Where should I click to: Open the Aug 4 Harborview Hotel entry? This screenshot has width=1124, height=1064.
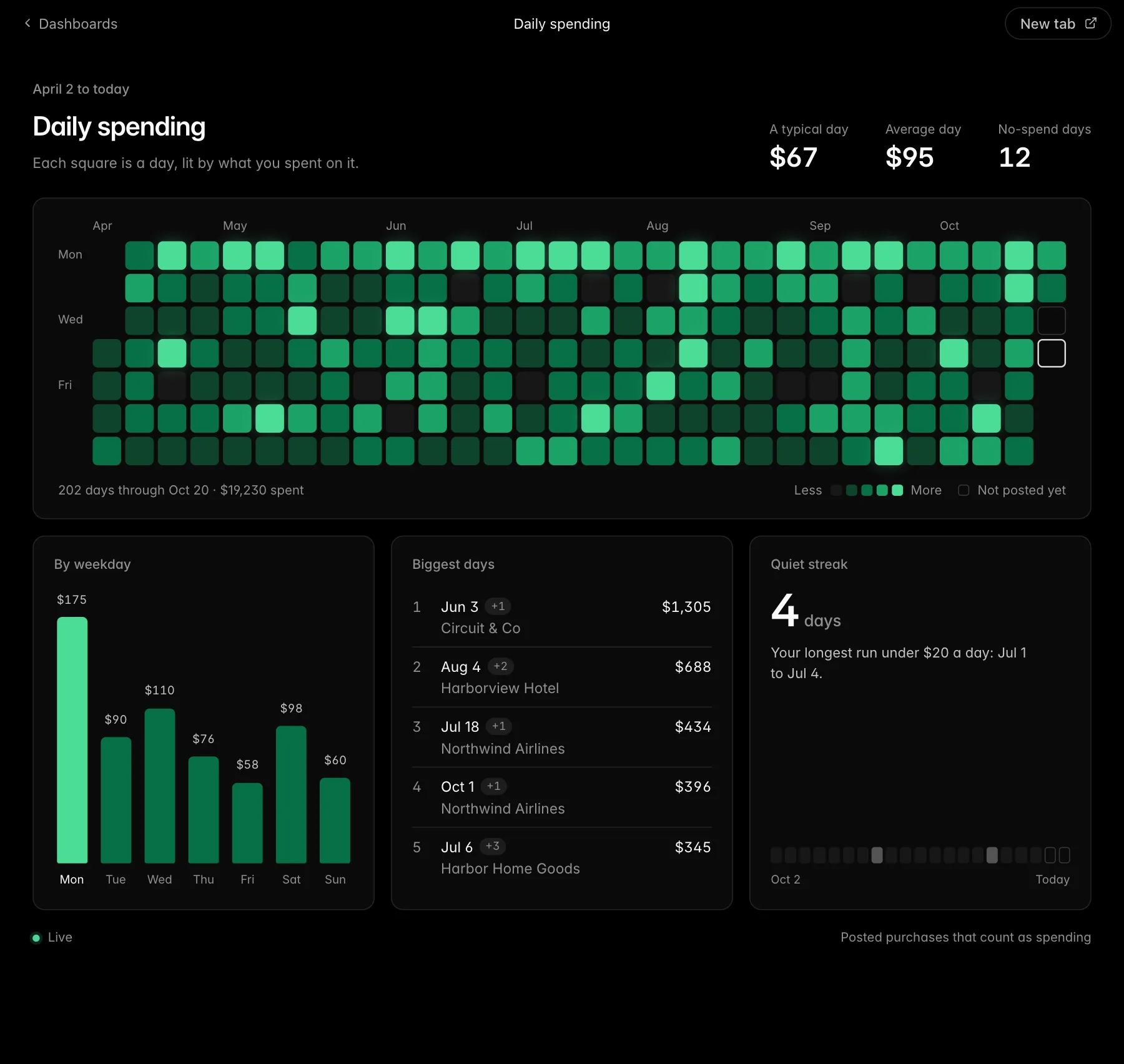coord(562,677)
